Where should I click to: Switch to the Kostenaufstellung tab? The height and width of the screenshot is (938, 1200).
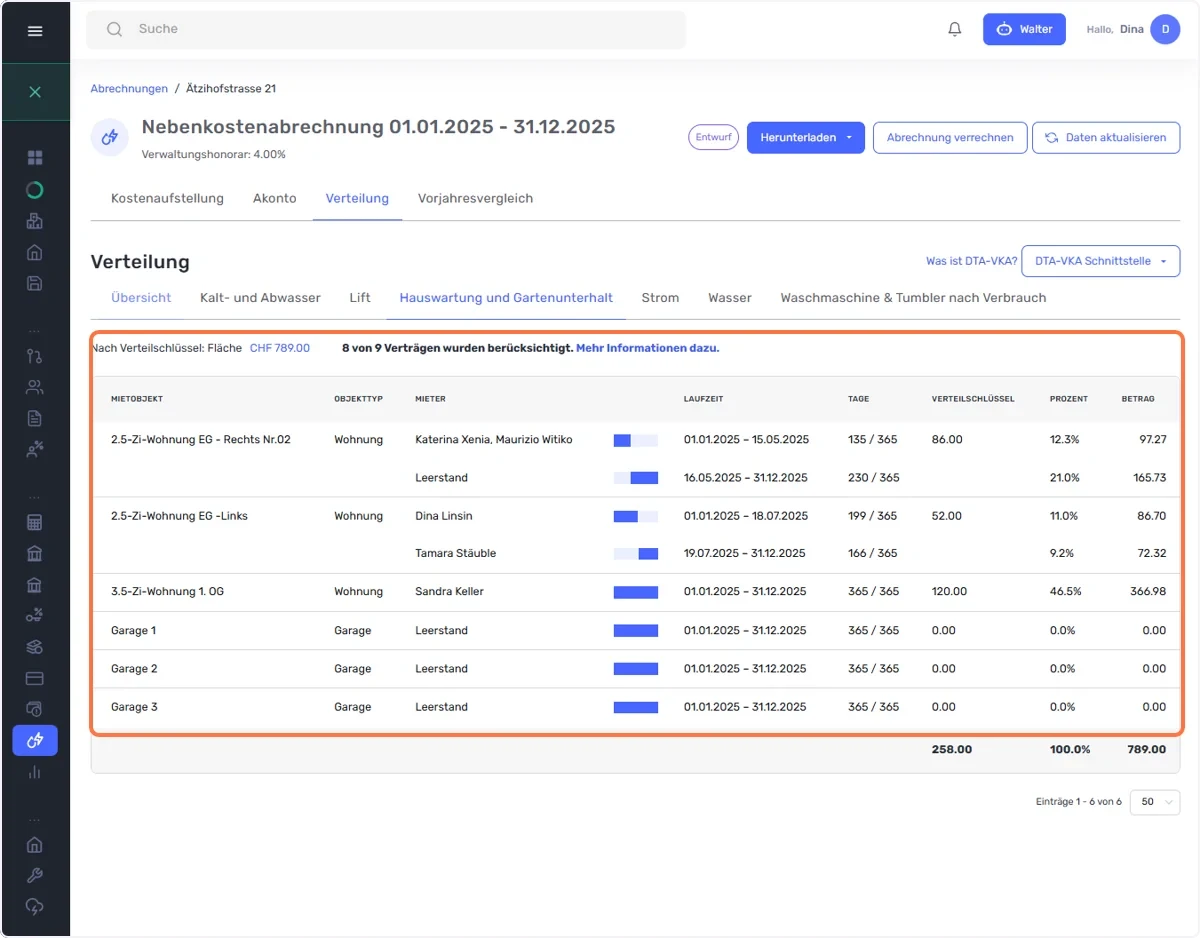click(x=167, y=198)
